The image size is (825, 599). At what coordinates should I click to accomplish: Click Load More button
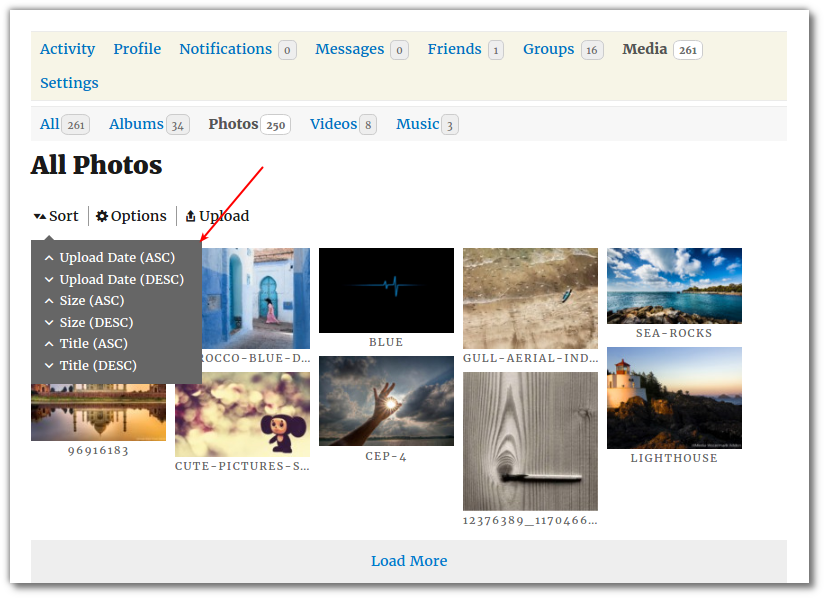[x=409, y=561]
